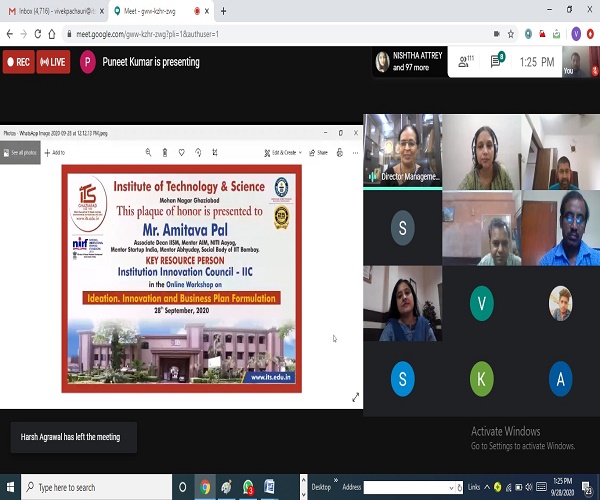600x500 pixels.
Task: Click the zoom magnifier in Photos toolbar
Action: click(148, 153)
